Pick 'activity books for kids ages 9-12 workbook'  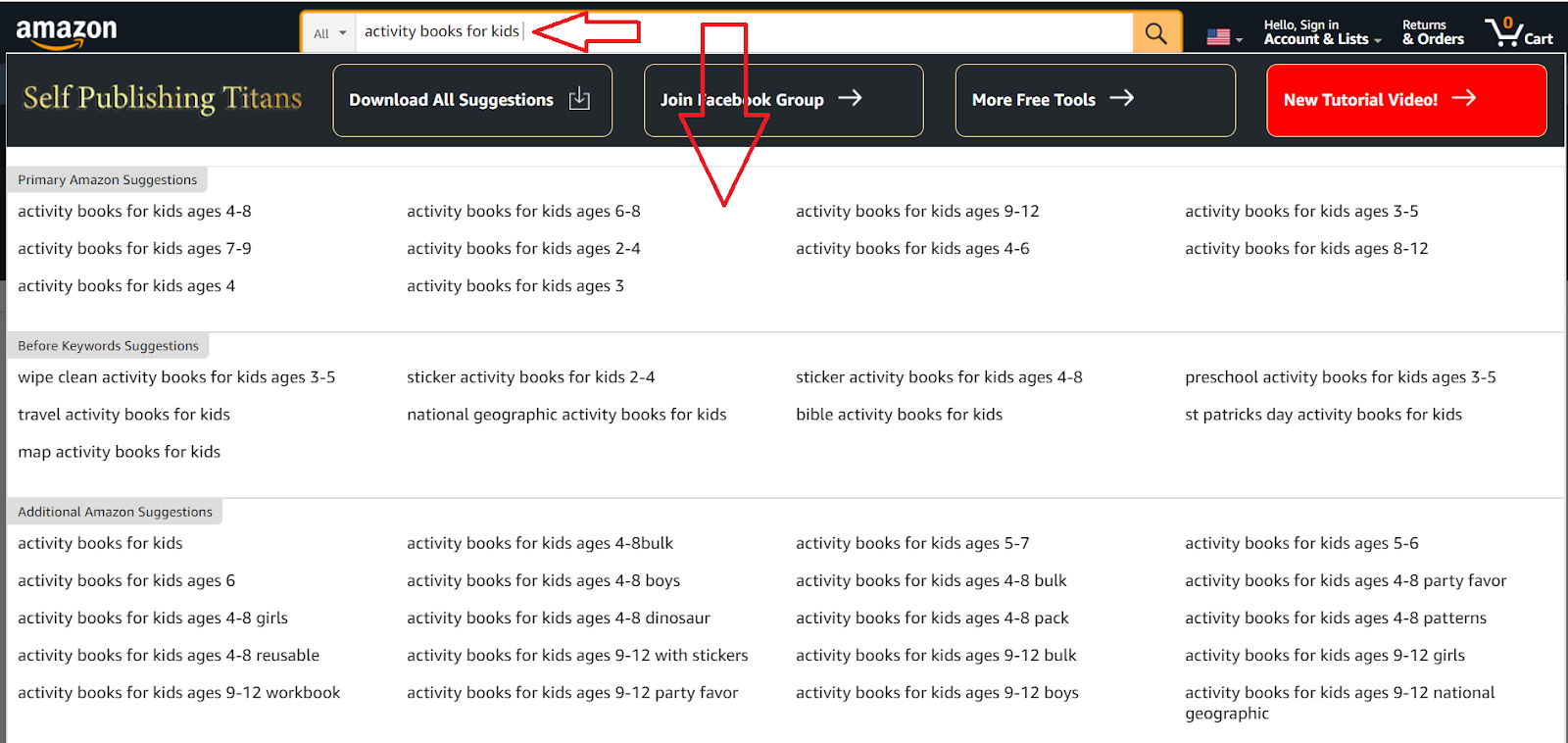(179, 692)
